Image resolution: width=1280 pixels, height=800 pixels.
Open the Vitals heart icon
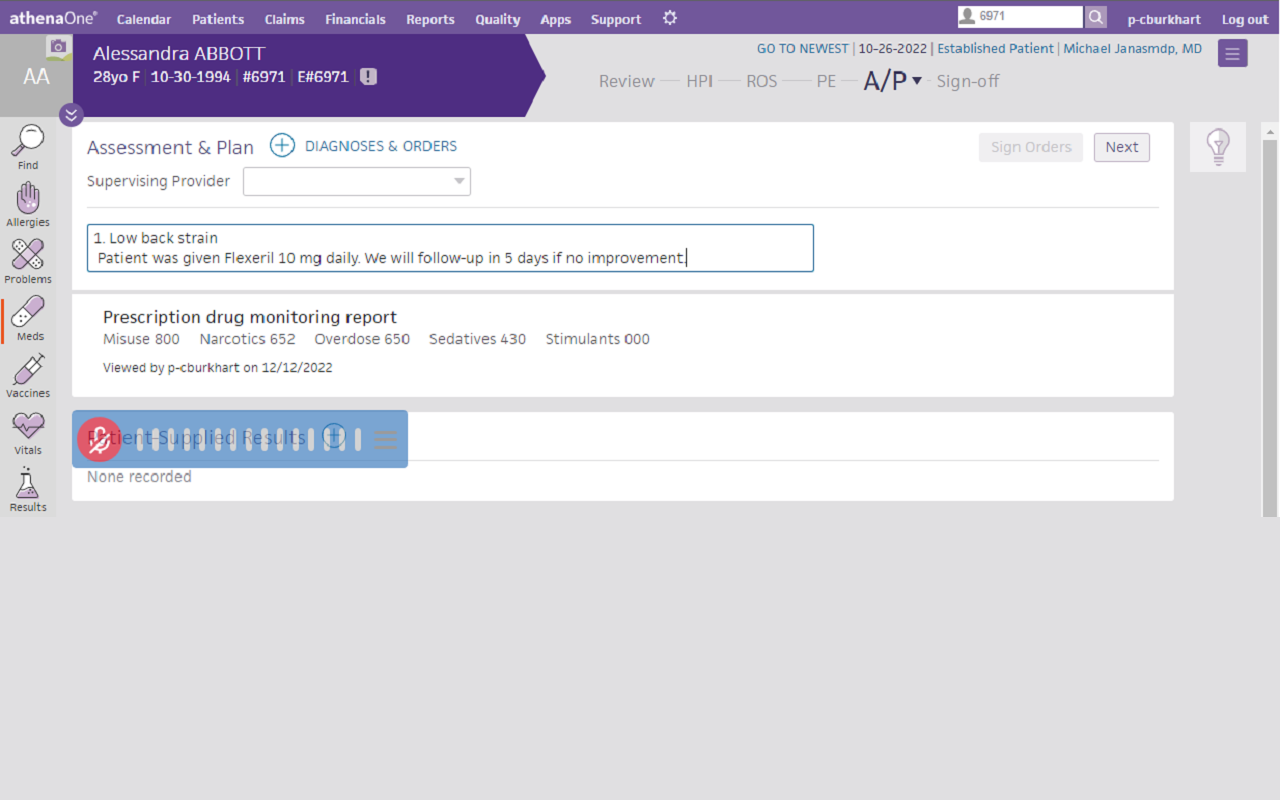pyautogui.click(x=28, y=428)
